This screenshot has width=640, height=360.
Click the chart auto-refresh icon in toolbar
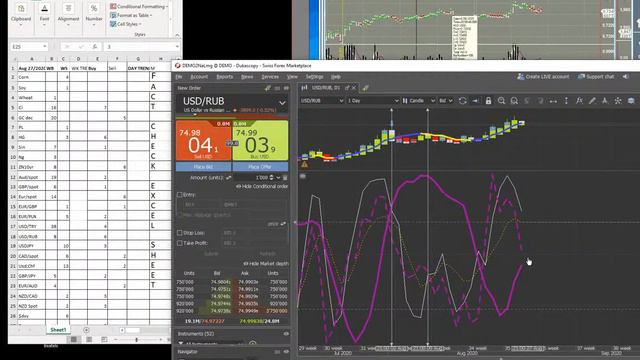(462, 101)
